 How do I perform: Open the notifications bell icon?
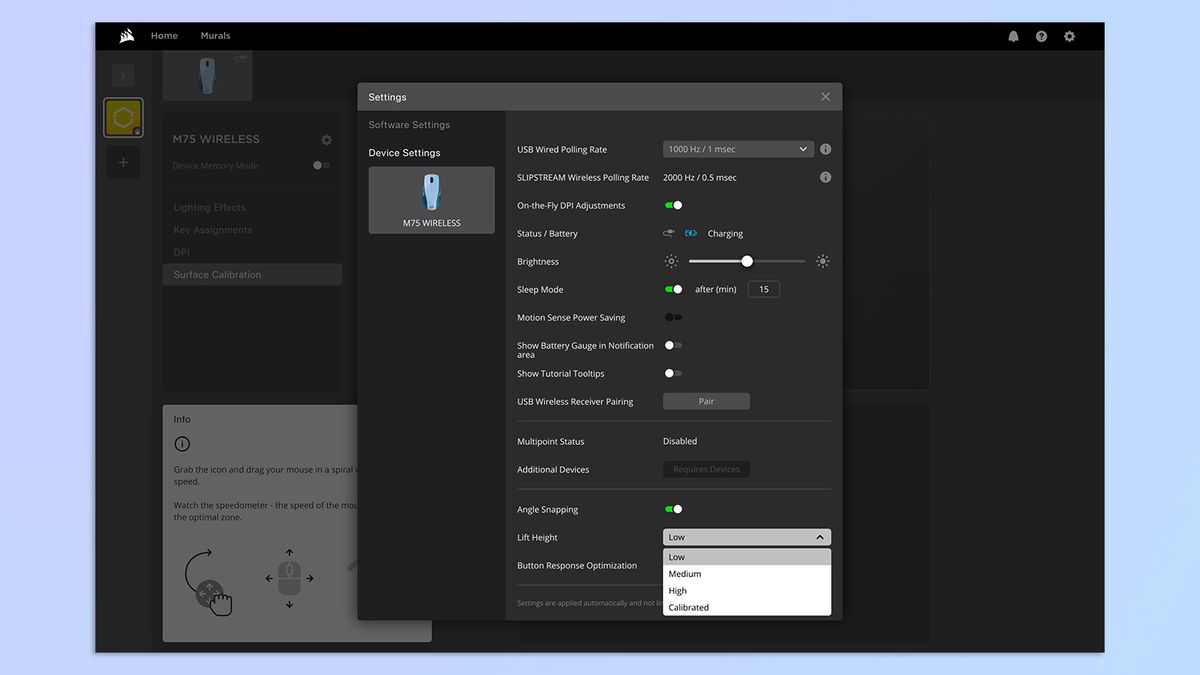[x=1013, y=36]
